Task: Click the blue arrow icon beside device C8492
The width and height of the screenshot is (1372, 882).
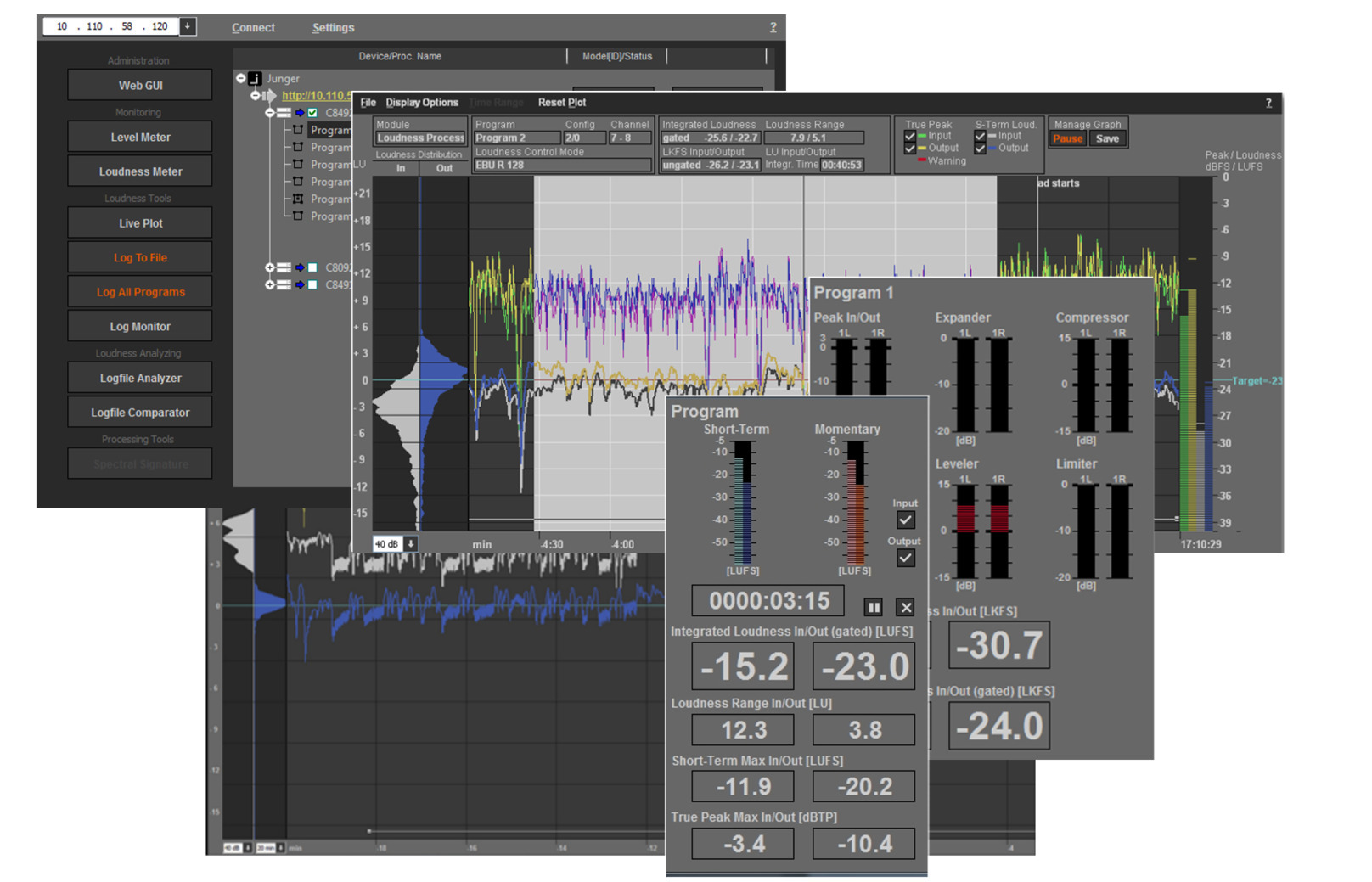Action: click(x=298, y=113)
